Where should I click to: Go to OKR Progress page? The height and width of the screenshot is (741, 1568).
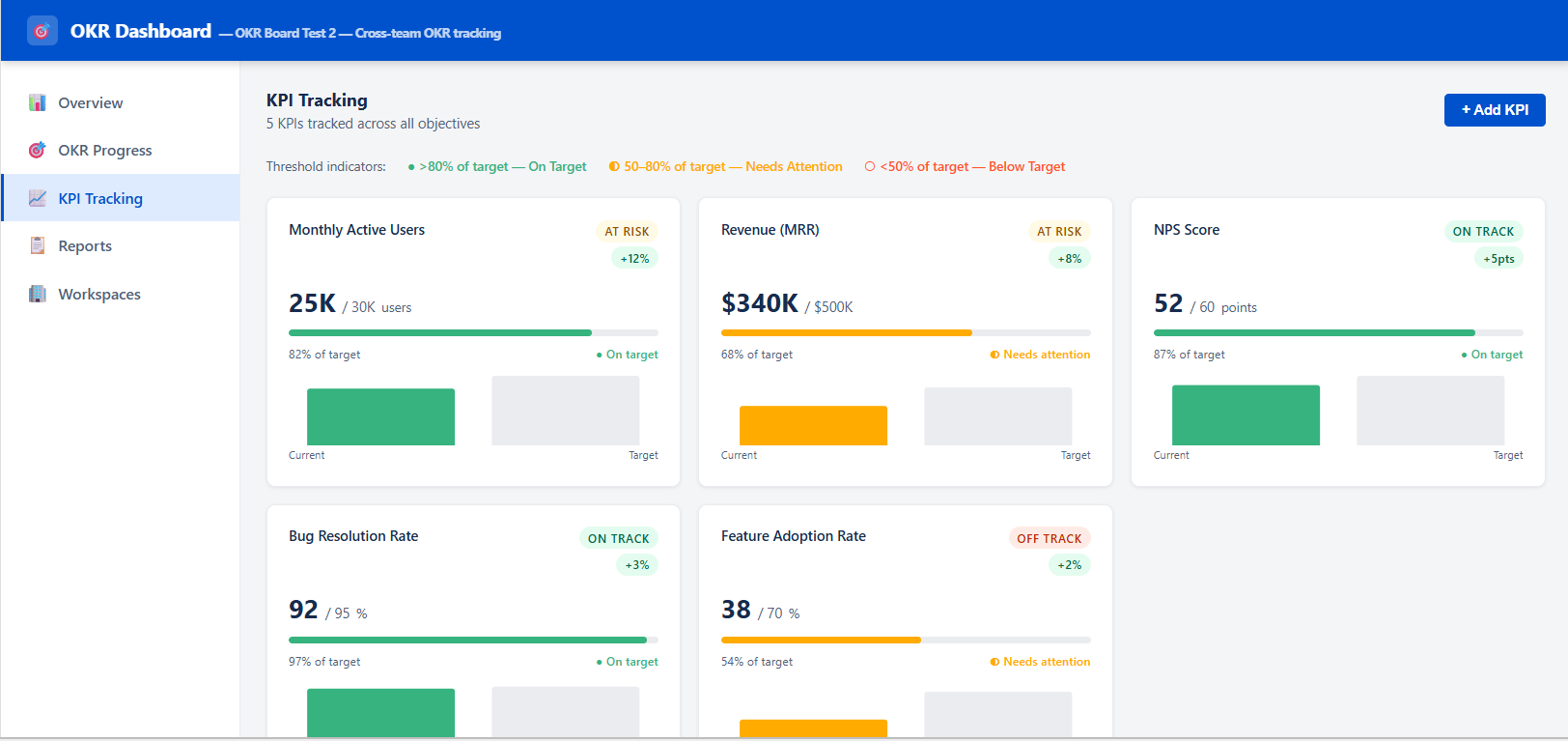click(121, 150)
